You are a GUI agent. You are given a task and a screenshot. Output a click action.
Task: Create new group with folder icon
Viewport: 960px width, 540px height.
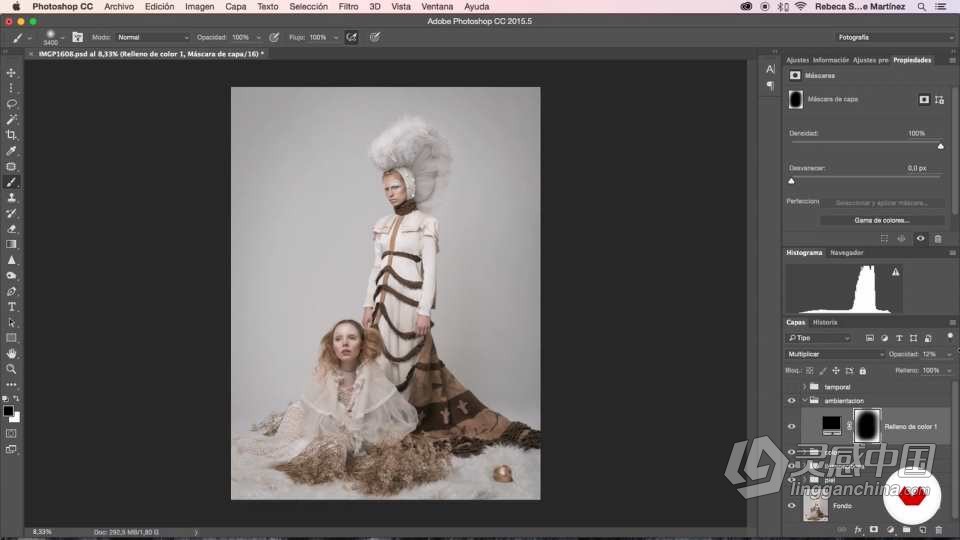click(x=906, y=530)
